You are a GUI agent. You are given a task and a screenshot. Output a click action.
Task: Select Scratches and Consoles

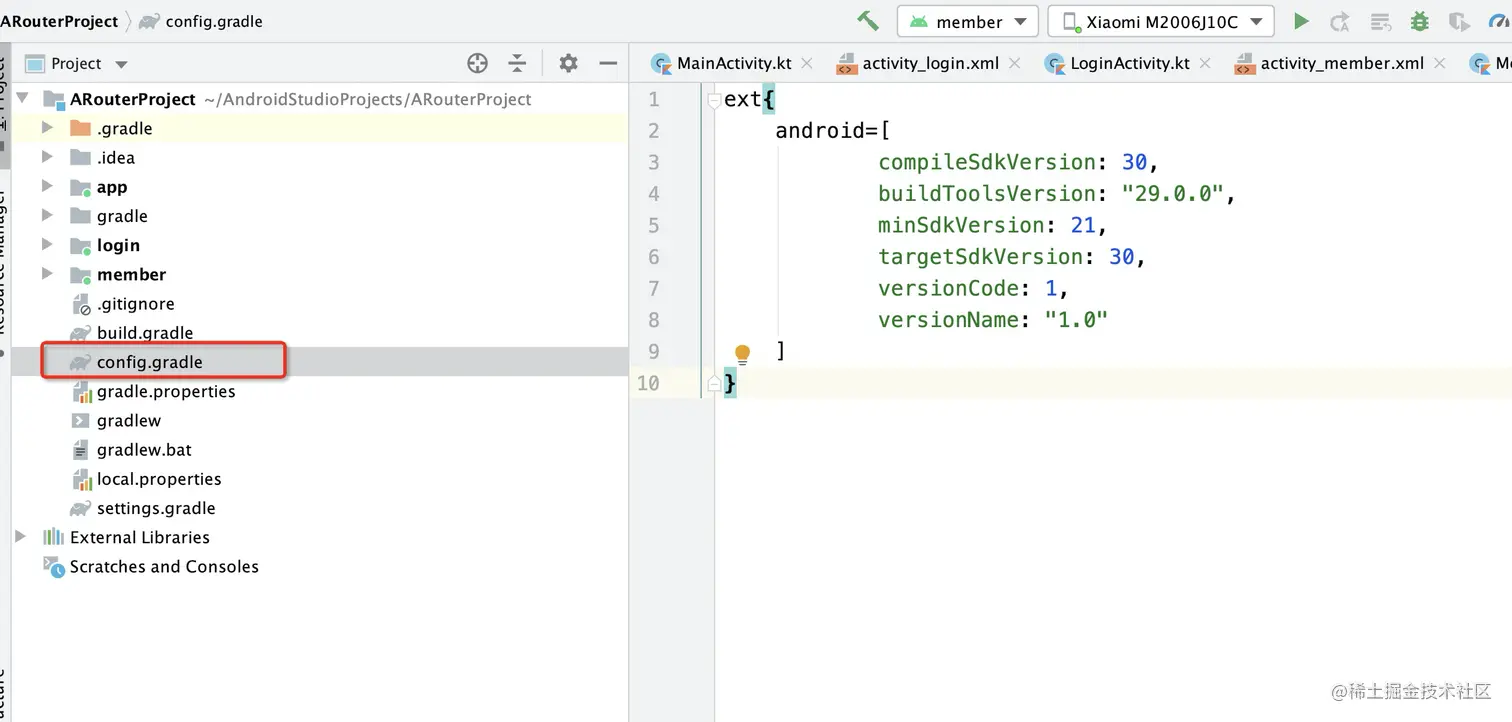[164, 566]
